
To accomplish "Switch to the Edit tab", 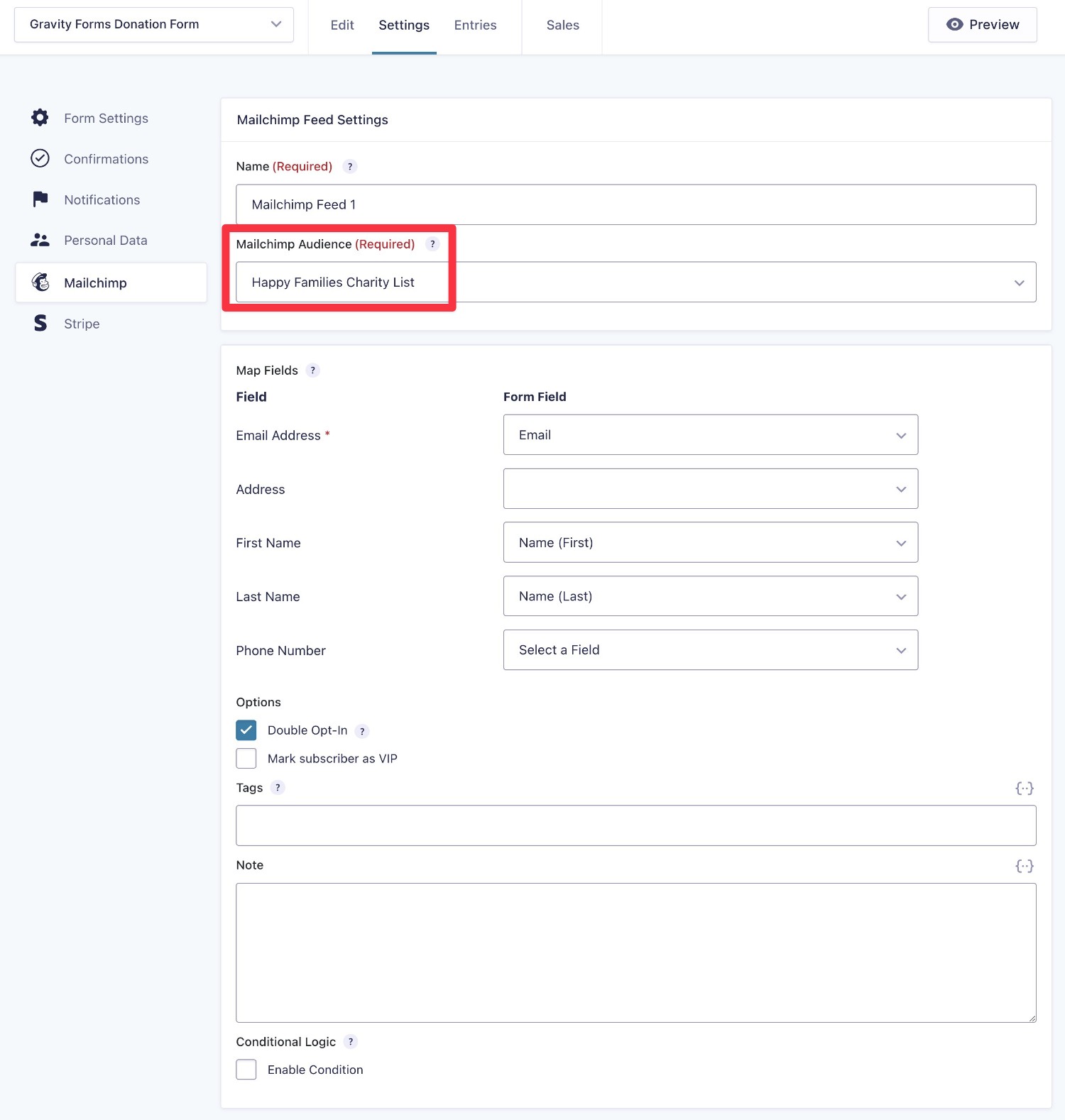I will (x=342, y=25).
